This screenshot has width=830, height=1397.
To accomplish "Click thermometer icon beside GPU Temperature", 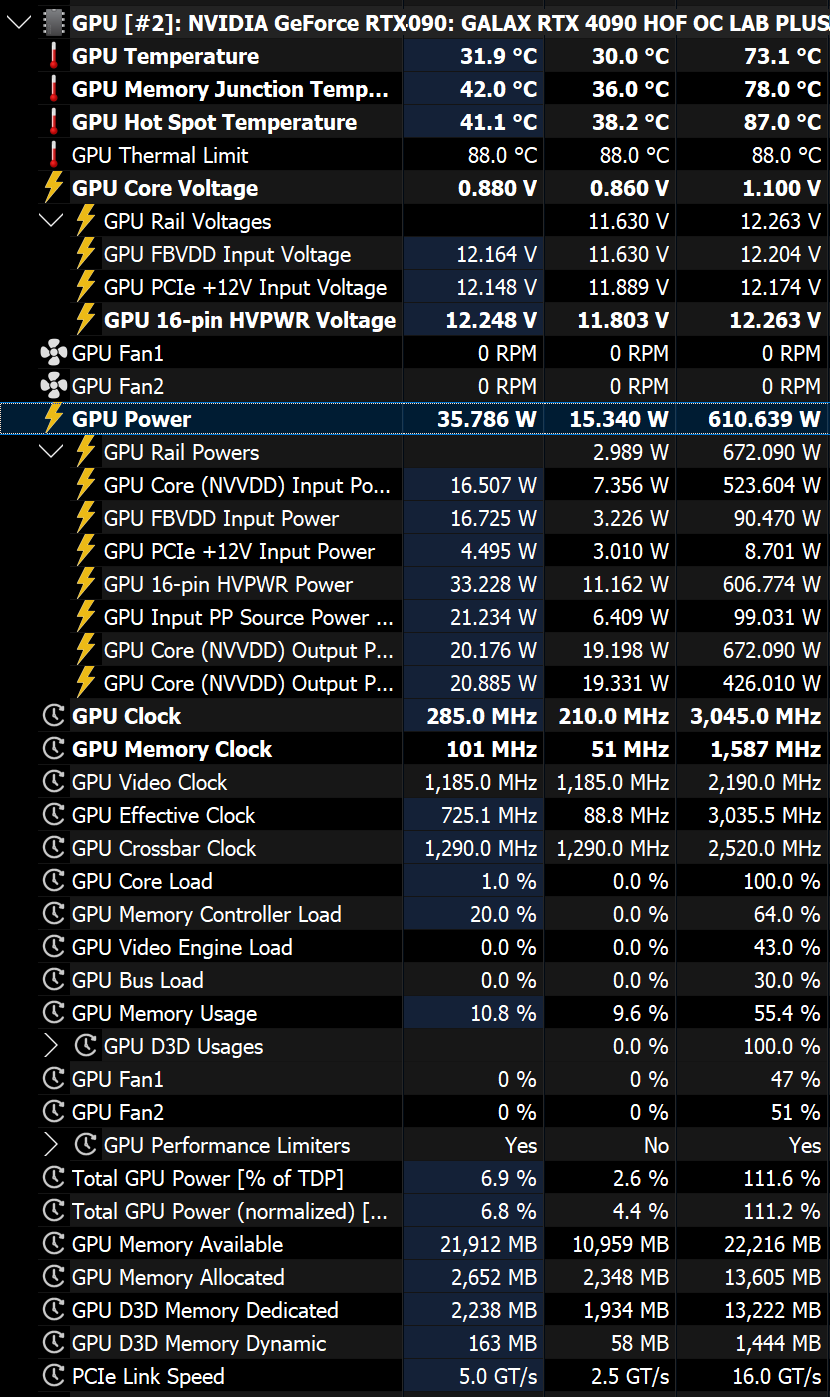I will (x=53, y=56).
